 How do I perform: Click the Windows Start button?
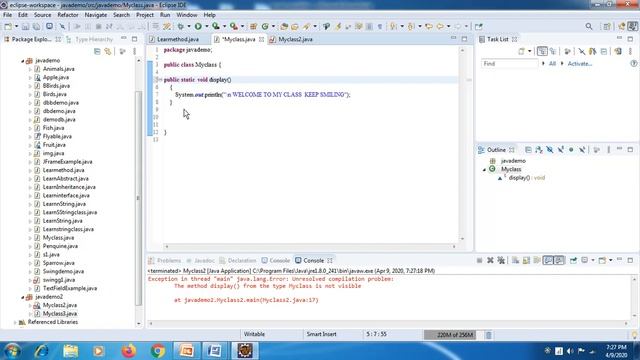(x=11, y=351)
